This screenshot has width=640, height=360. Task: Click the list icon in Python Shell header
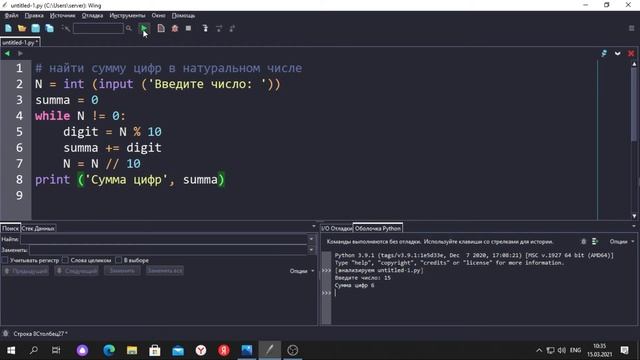(x=595, y=242)
